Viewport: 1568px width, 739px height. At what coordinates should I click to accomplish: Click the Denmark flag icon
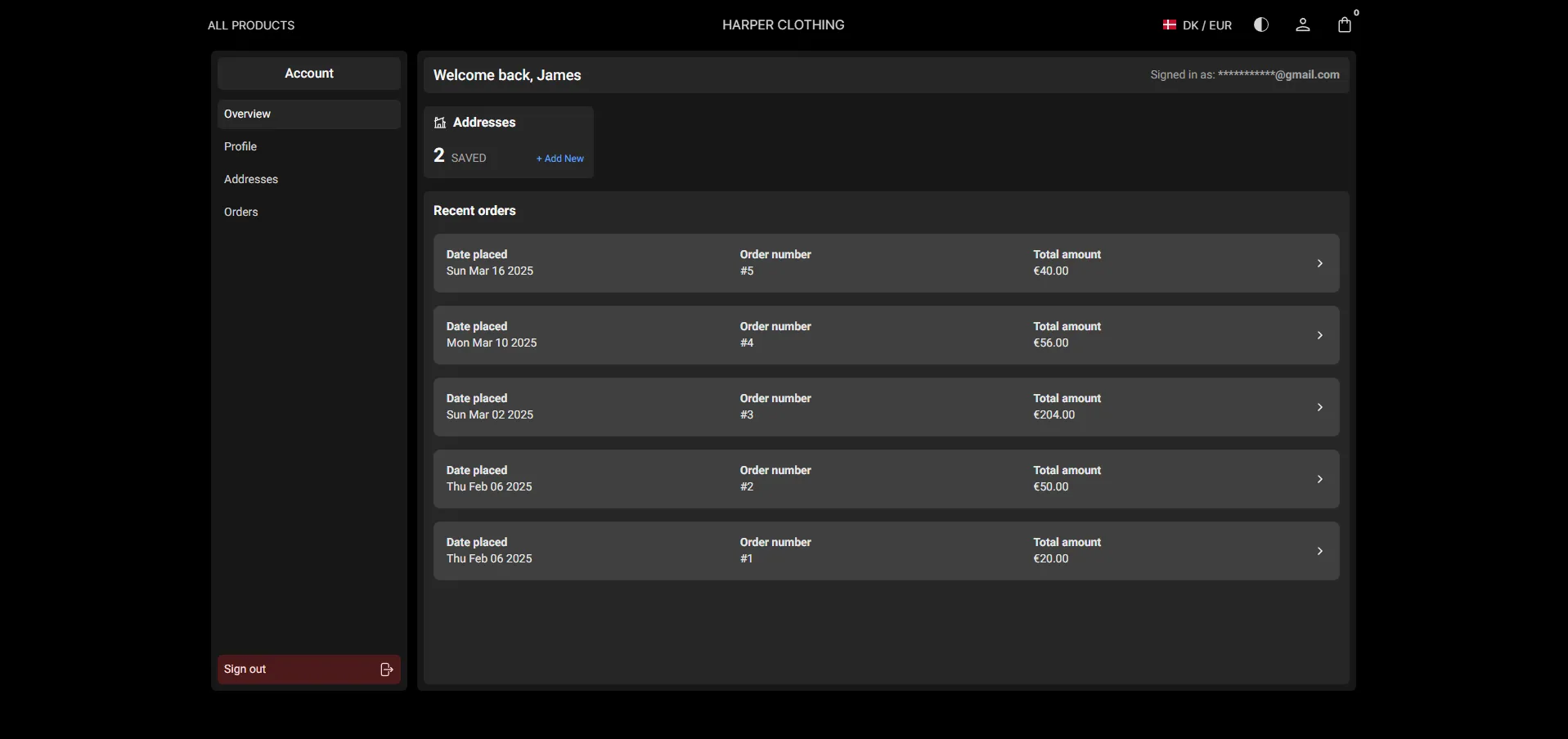point(1169,25)
